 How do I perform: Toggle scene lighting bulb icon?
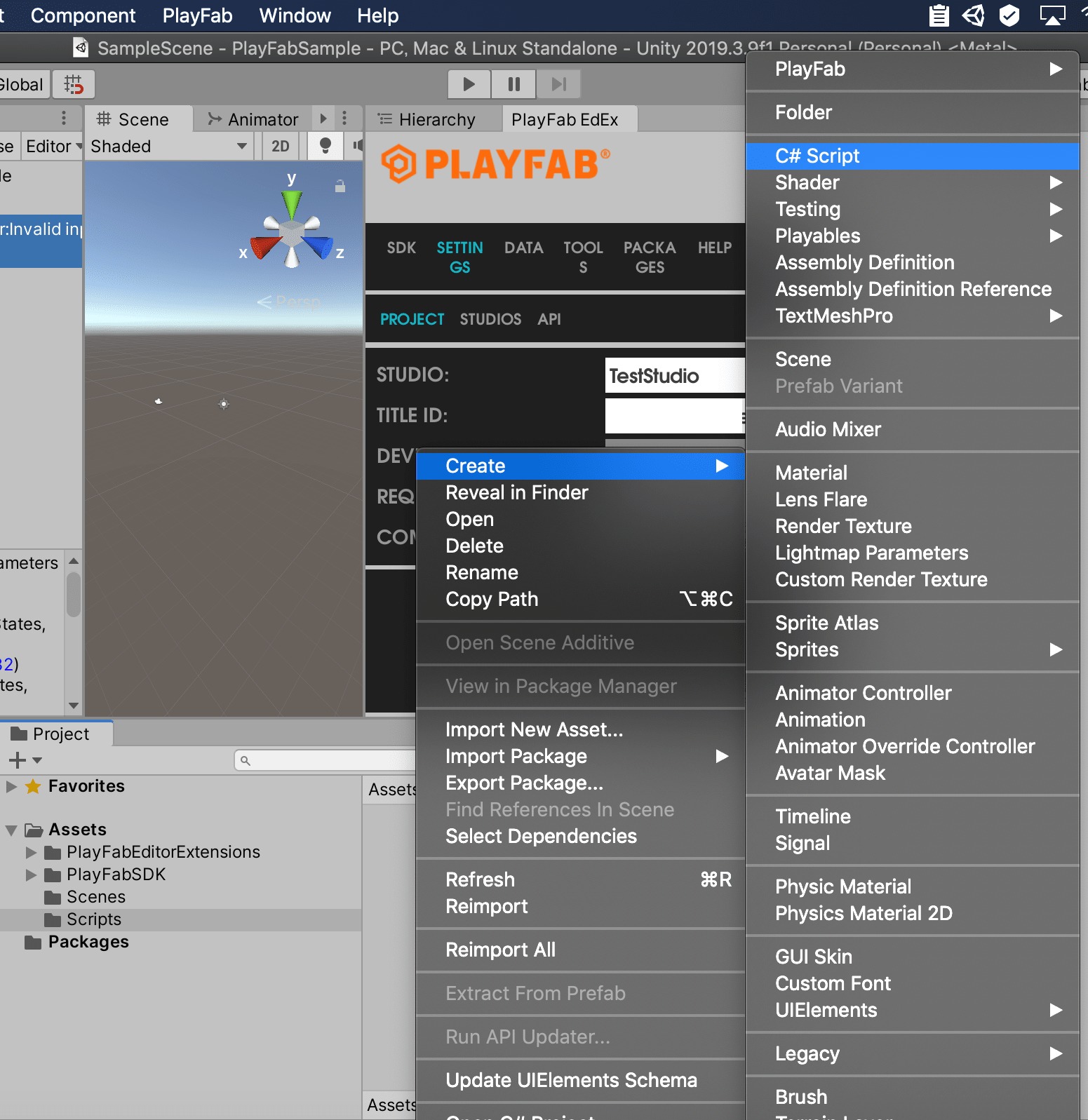coord(325,146)
